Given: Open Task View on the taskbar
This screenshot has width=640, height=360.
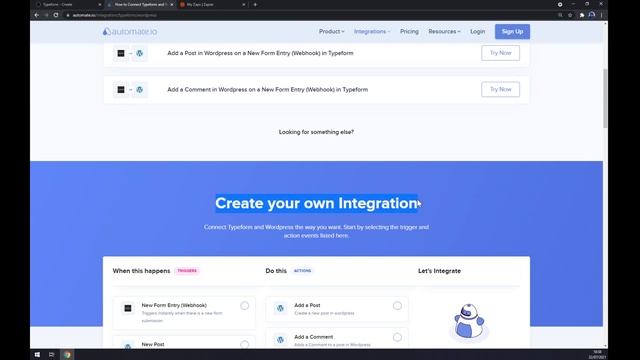Looking at the screenshot, I should [51, 355].
